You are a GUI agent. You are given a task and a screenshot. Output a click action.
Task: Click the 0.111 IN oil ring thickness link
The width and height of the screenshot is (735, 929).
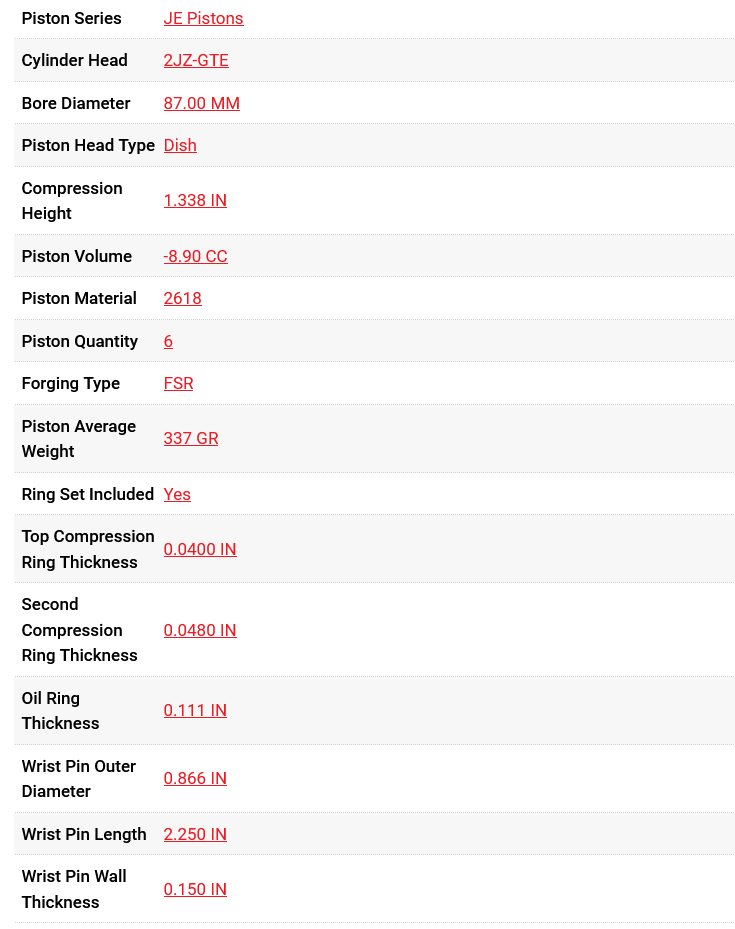pos(195,710)
